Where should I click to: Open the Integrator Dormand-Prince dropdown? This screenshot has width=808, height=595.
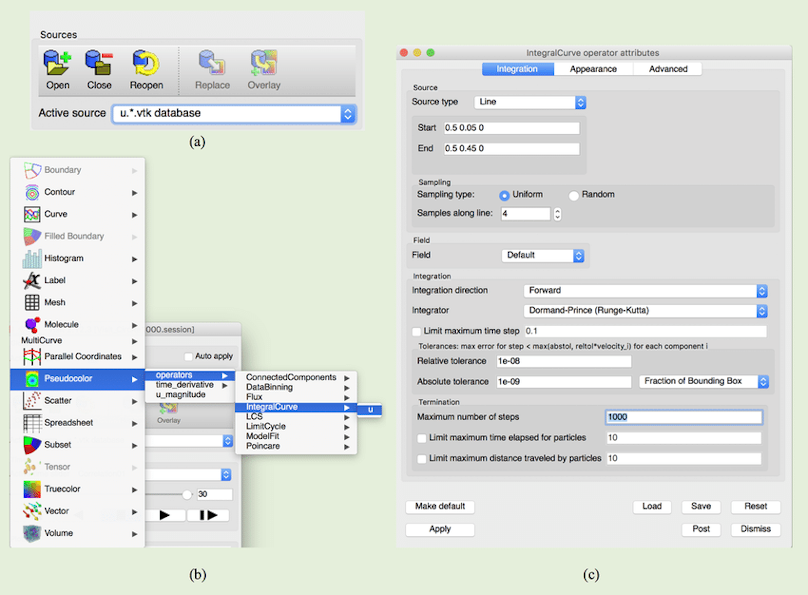[x=646, y=311]
